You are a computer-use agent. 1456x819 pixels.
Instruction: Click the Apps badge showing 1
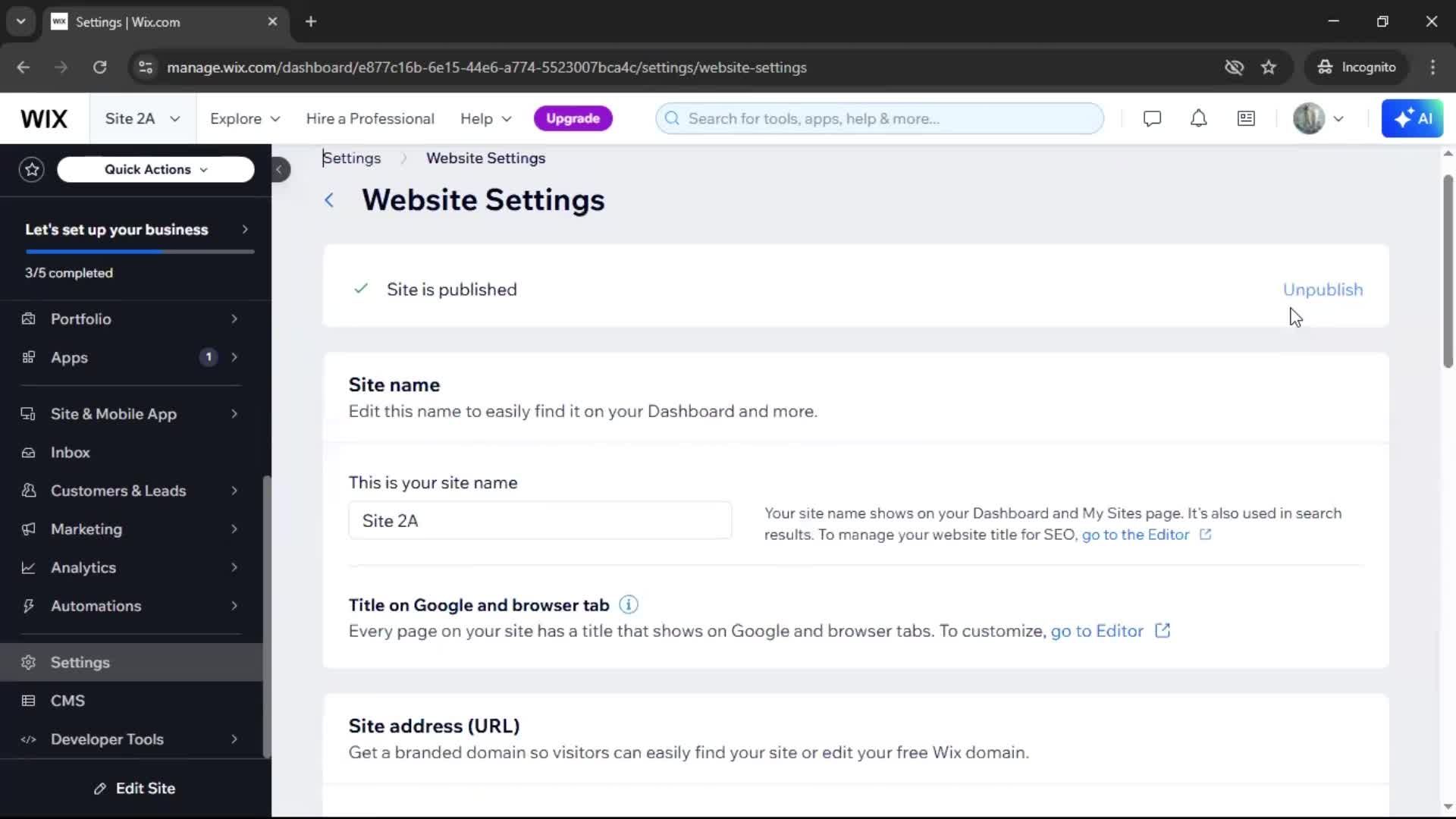[209, 357]
